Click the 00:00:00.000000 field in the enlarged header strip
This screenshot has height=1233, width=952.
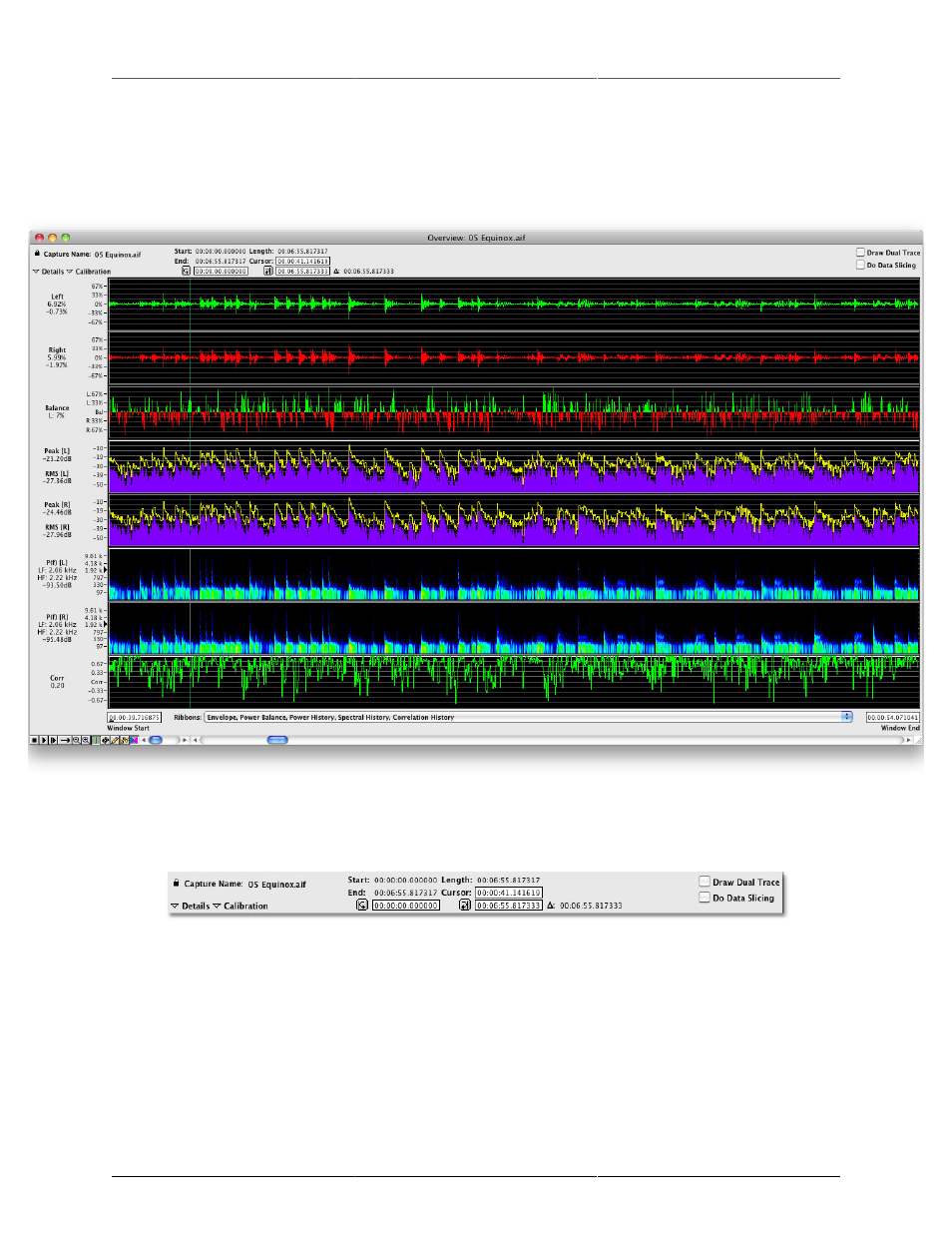[406, 905]
